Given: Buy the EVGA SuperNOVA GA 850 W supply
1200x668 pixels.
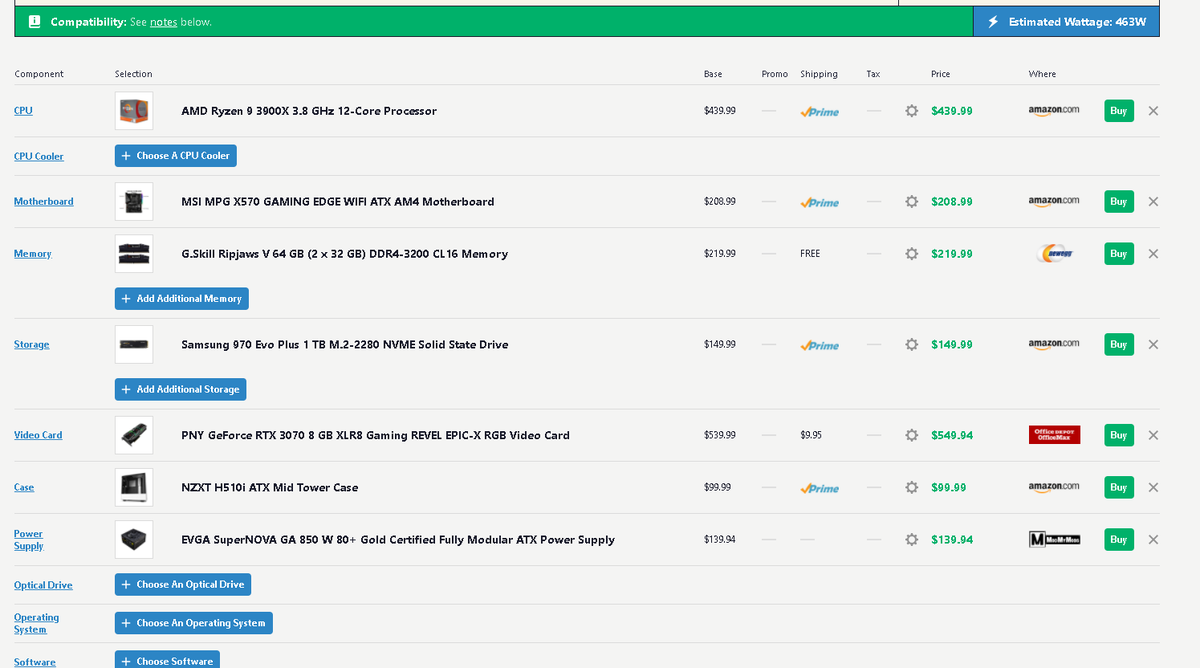Looking at the screenshot, I should (x=1119, y=539).
